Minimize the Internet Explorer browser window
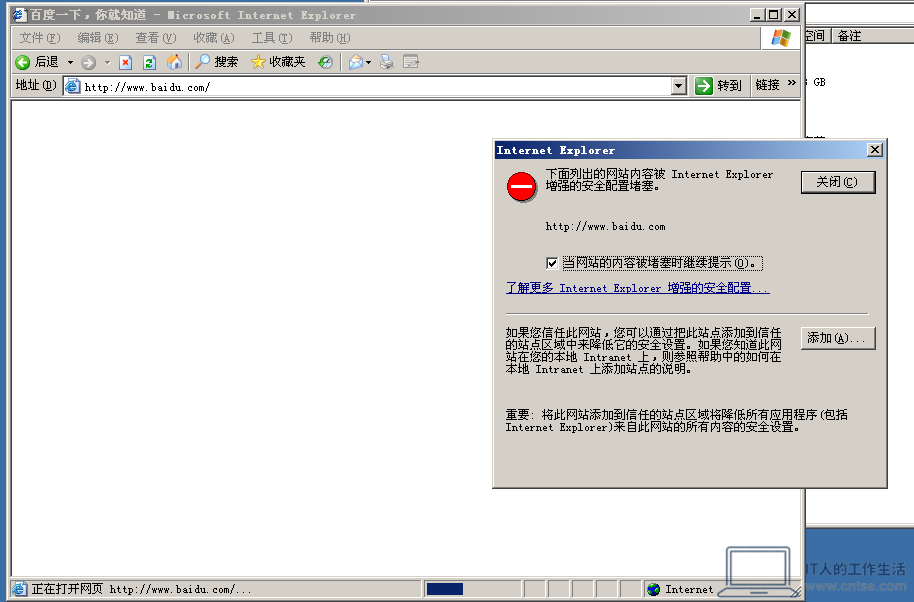The image size is (914, 602). 757,15
